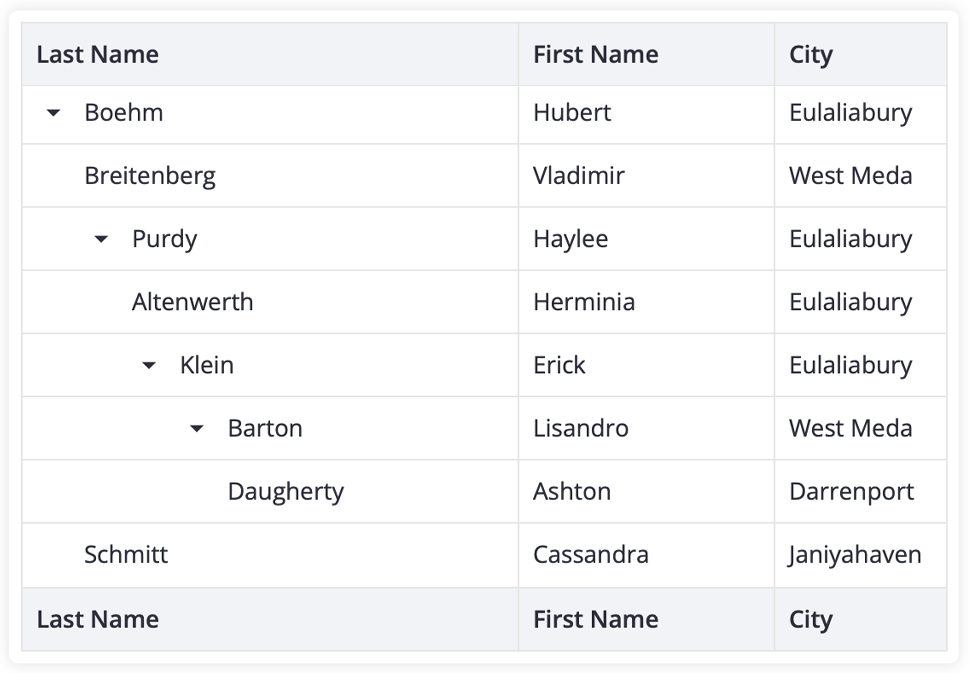This screenshot has width=971, height=673.
Task: Collapse the Purdy tree node
Action: click(102, 239)
